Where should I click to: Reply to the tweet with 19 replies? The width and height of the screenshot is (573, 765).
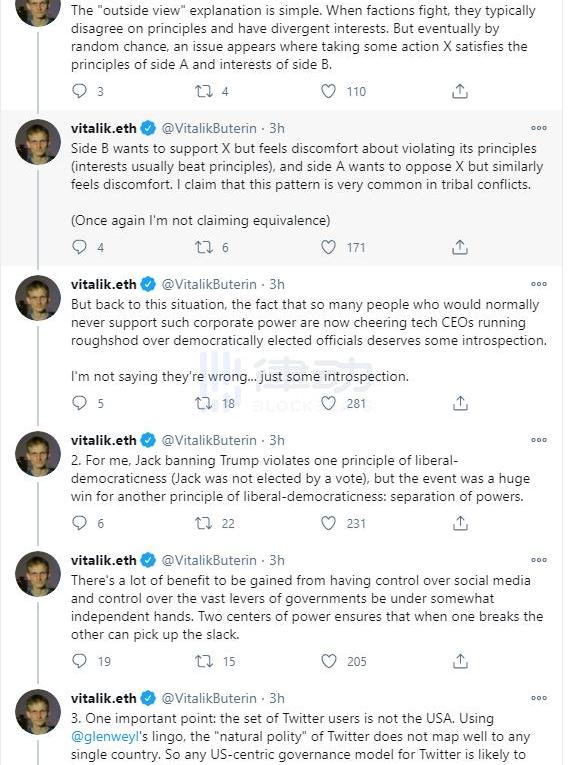pyautogui.click(x=79, y=661)
